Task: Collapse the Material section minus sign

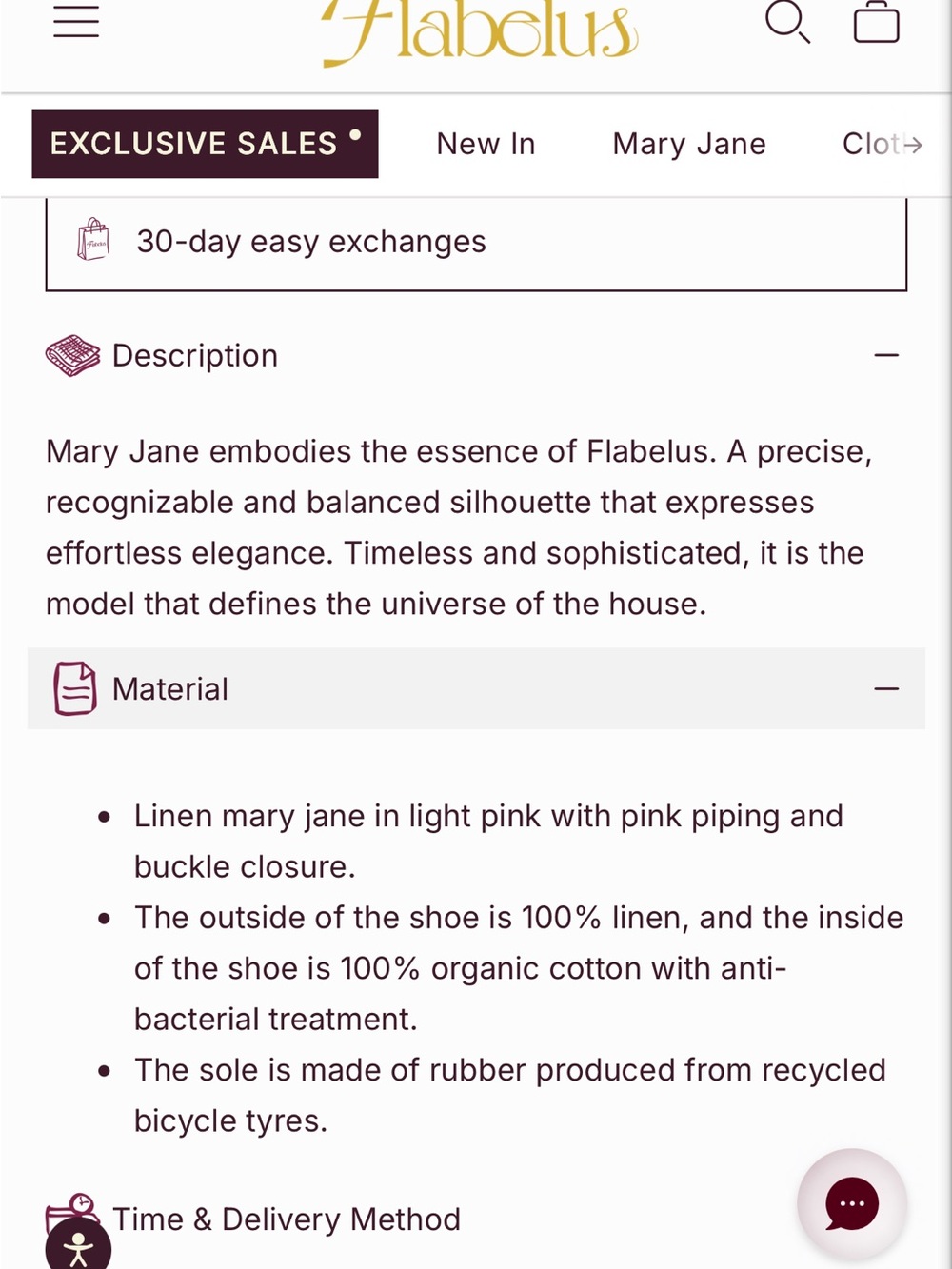Action: [886, 688]
